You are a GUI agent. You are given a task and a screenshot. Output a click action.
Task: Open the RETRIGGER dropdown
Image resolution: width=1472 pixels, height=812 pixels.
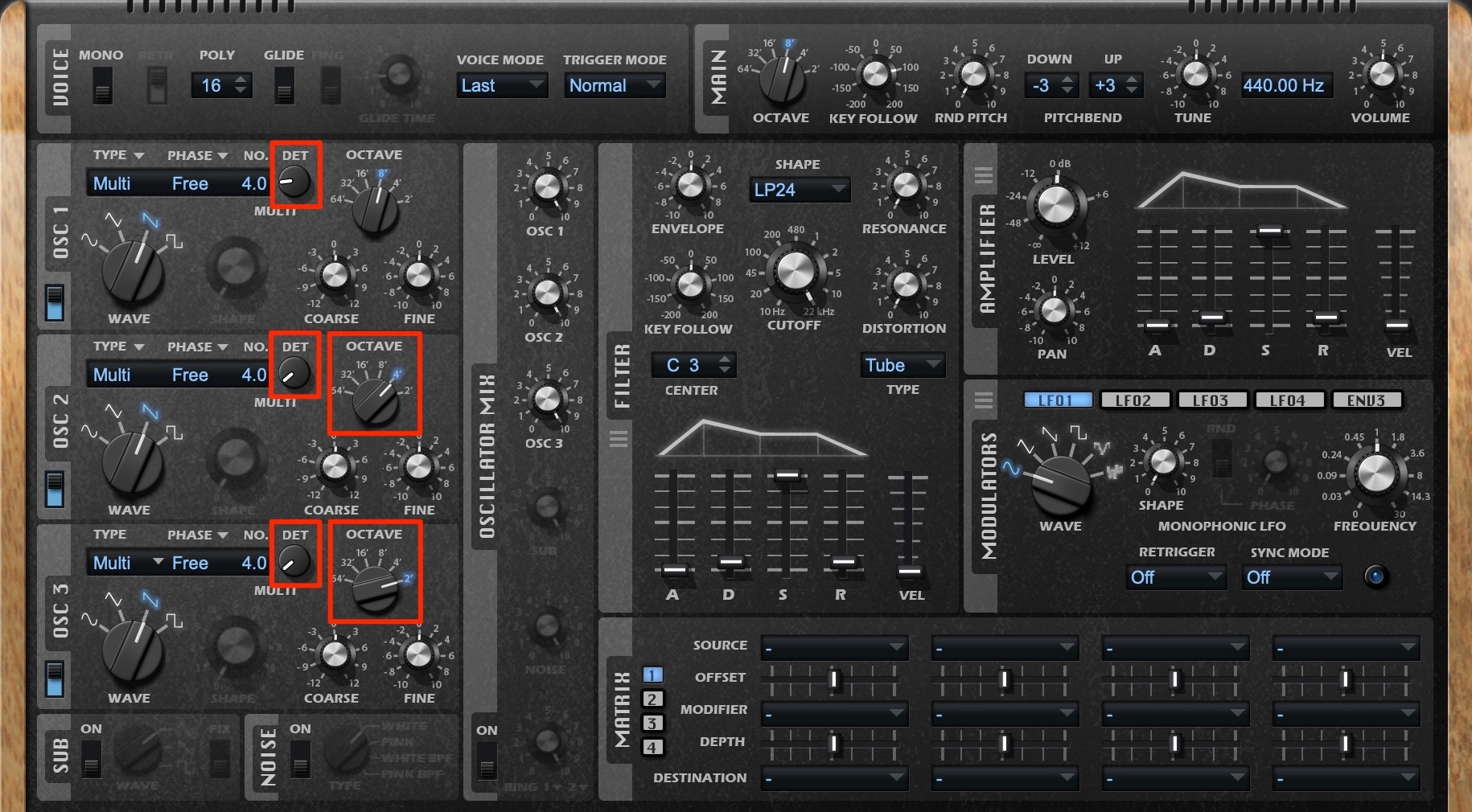pyautogui.click(x=1177, y=577)
